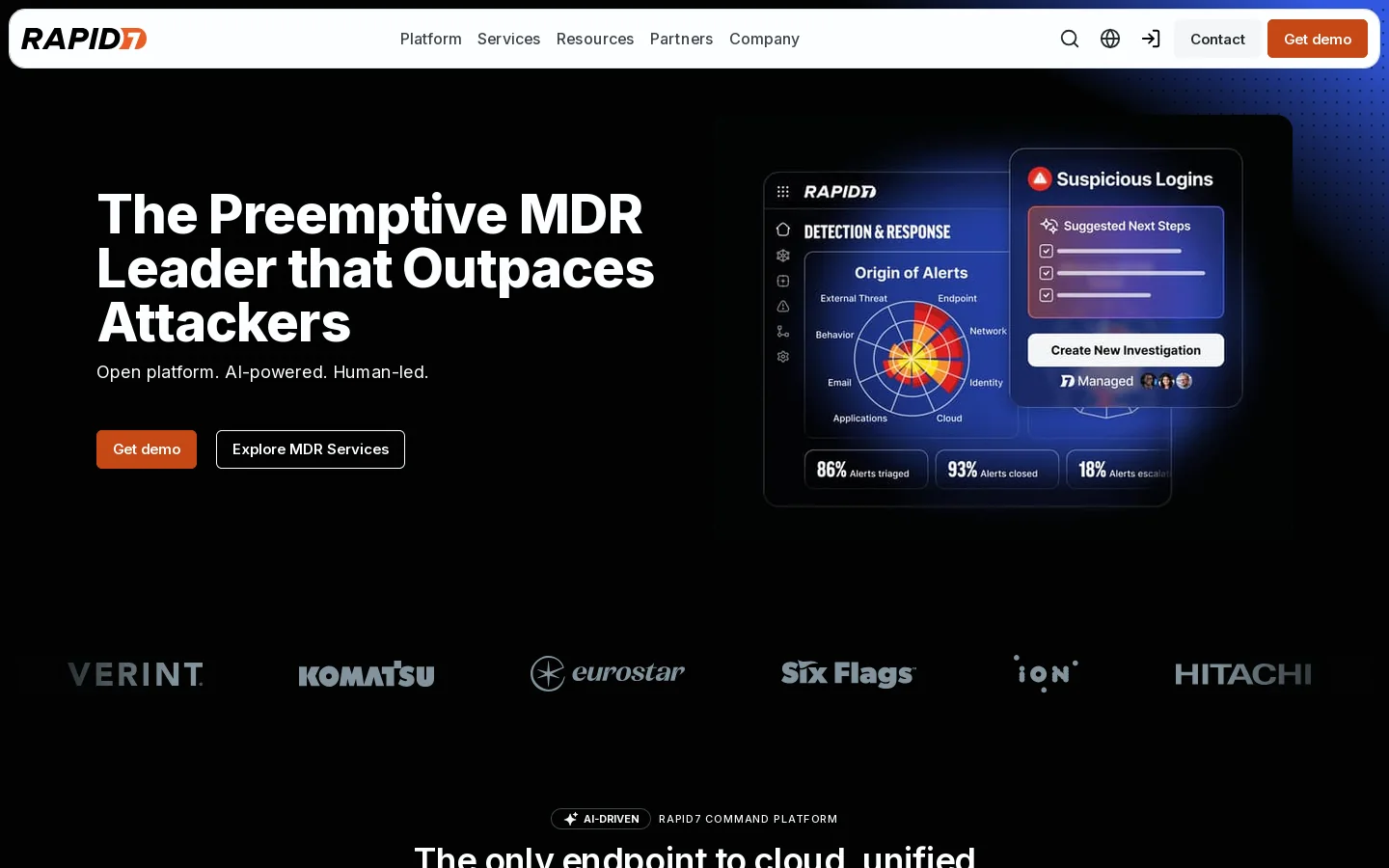Click 'RAPID7 COMMAND PLATFORM' label
This screenshot has width=1389, height=868.
[x=748, y=819]
